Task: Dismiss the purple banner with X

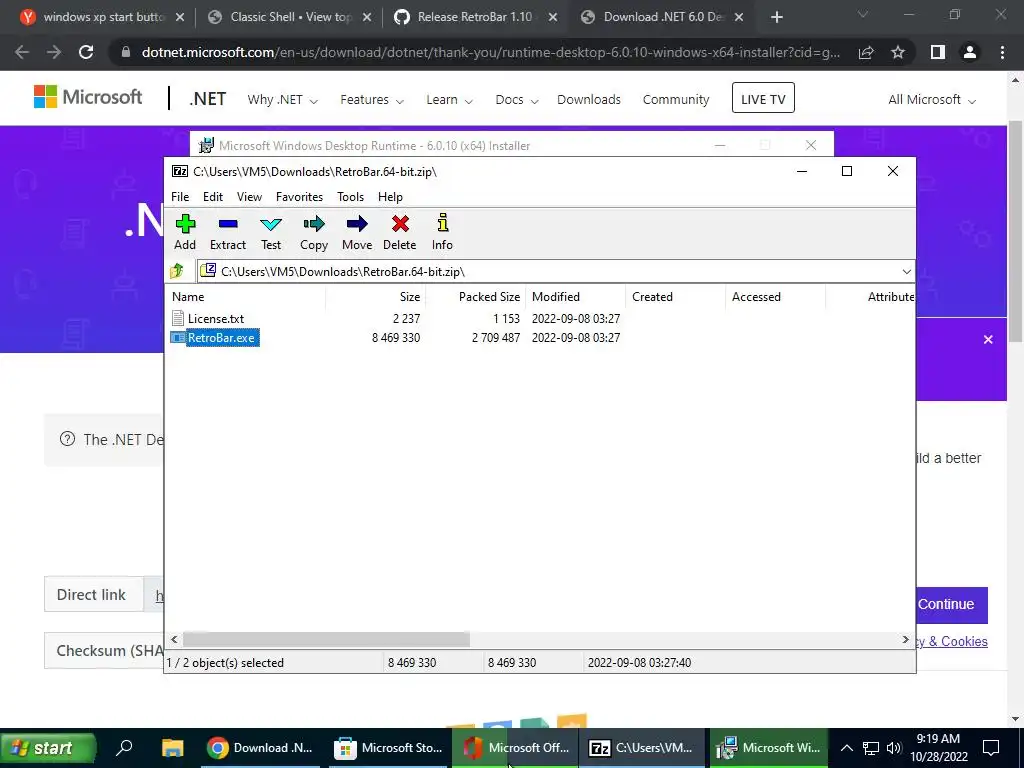Action: pos(988,340)
